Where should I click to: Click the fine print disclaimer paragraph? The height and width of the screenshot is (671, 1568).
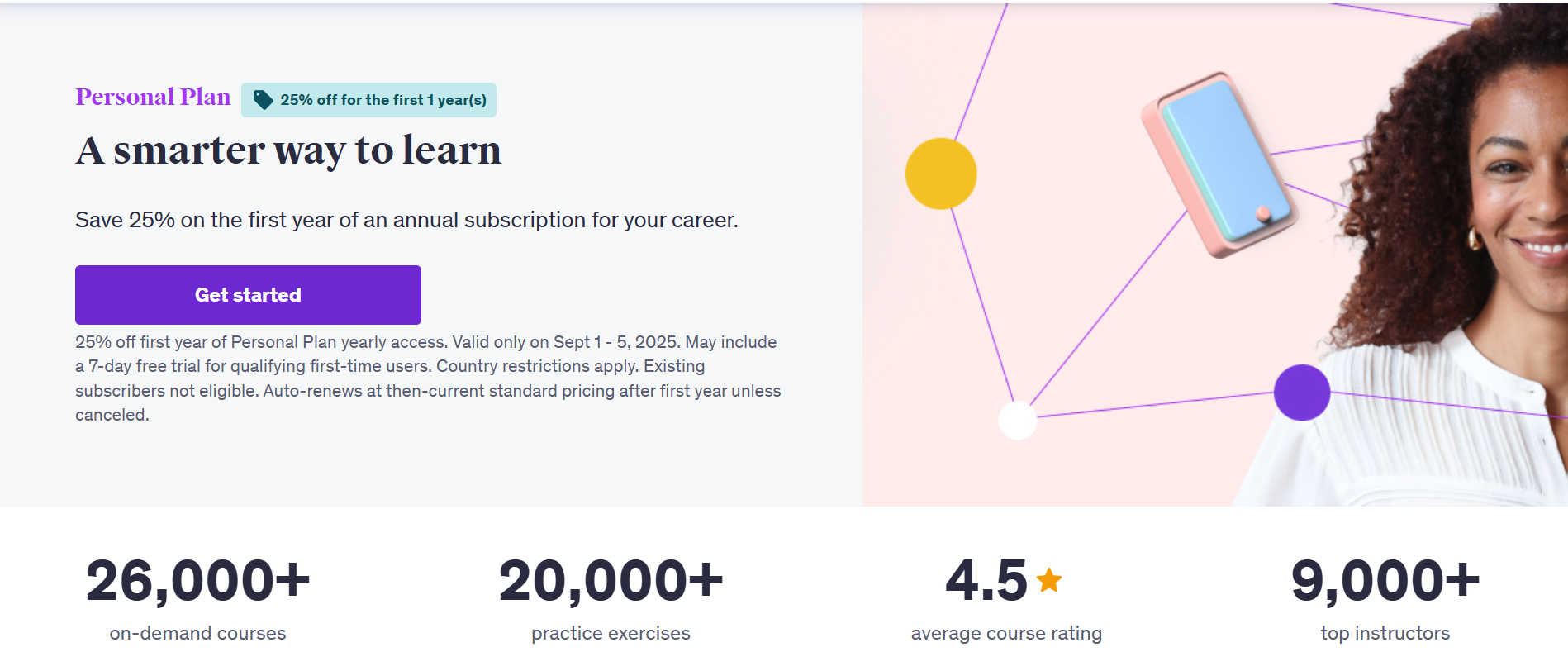[x=425, y=378]
